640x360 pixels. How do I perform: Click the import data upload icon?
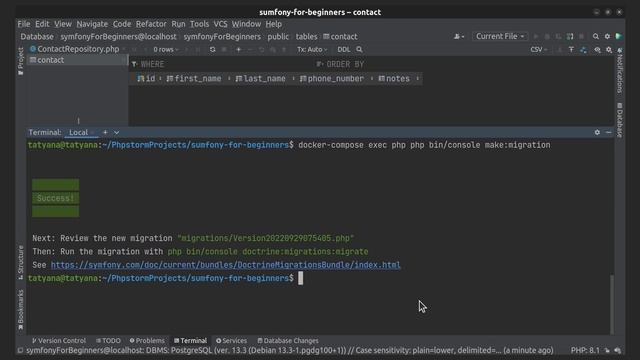click(571, 49)
